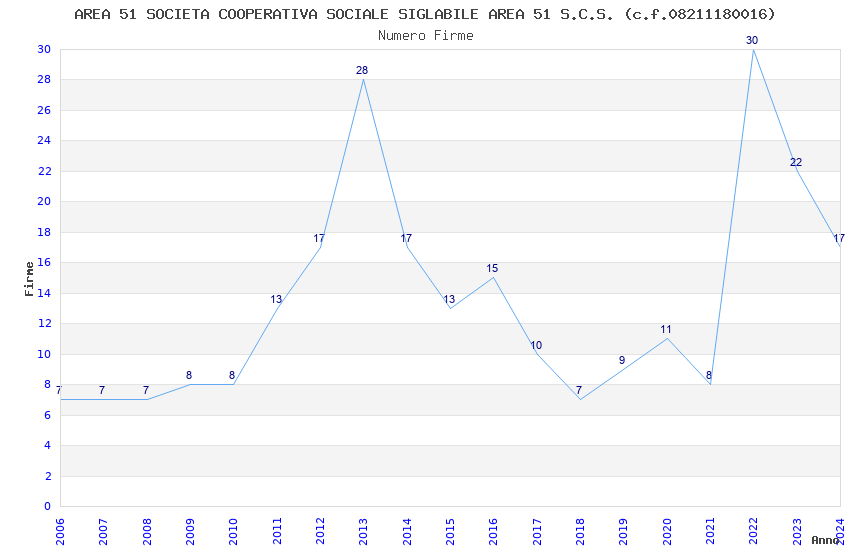Image resolution: width=850 pixels, height=550 pixels.
Task: Select the data point labeled 28
Action: coord(362,70)
